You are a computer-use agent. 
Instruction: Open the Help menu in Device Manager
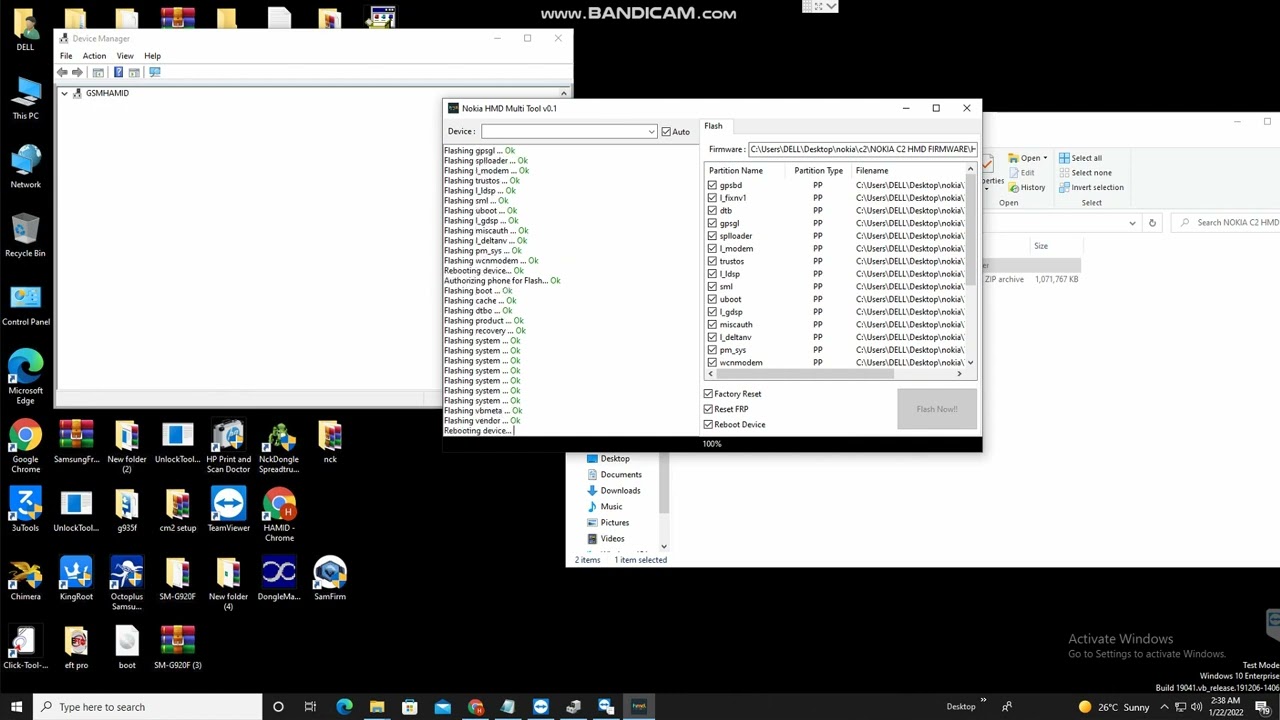(x=152, y=56)
